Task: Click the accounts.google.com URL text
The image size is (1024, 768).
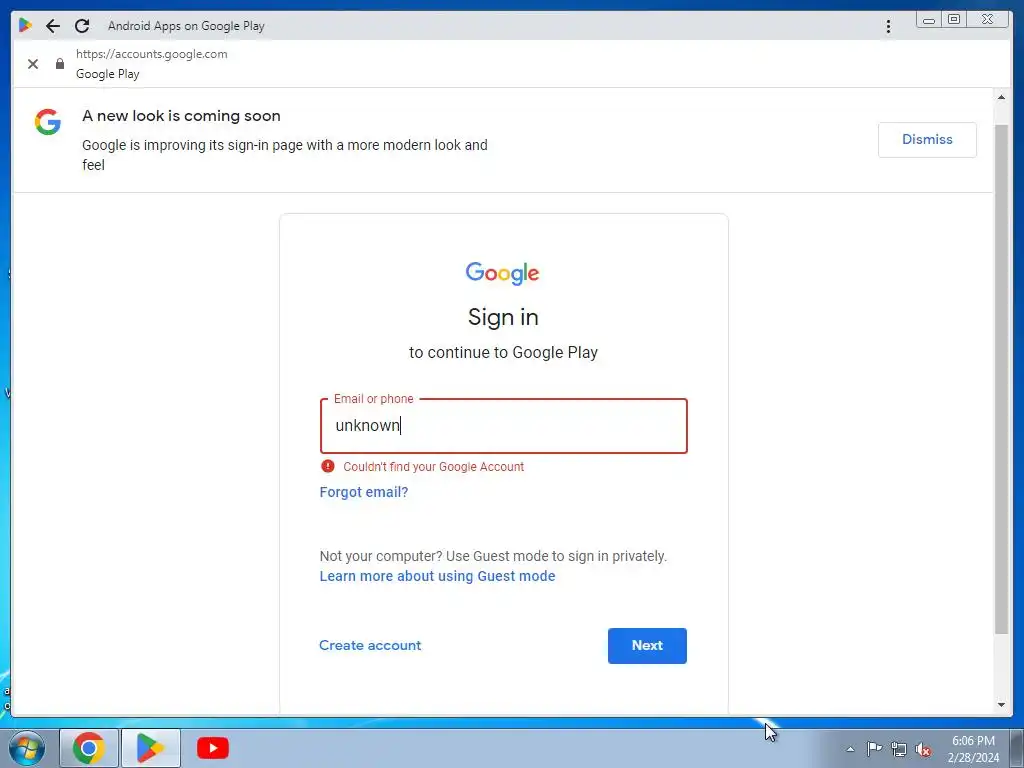Action: coord(152,54)
